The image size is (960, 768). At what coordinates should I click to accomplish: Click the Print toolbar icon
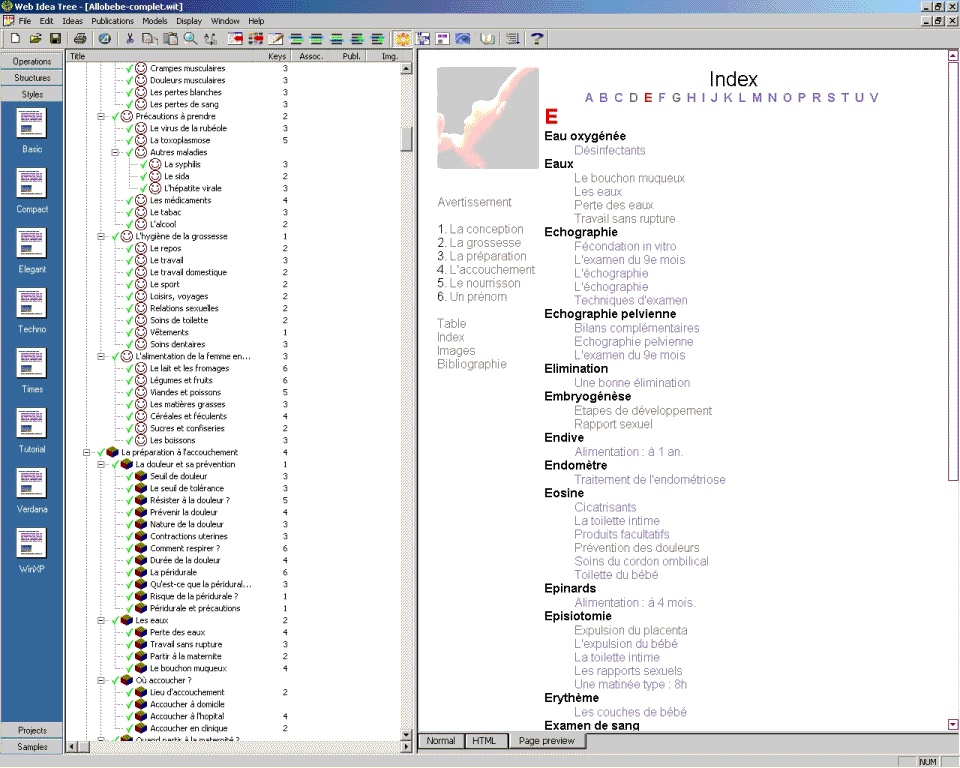pos(80,39)
